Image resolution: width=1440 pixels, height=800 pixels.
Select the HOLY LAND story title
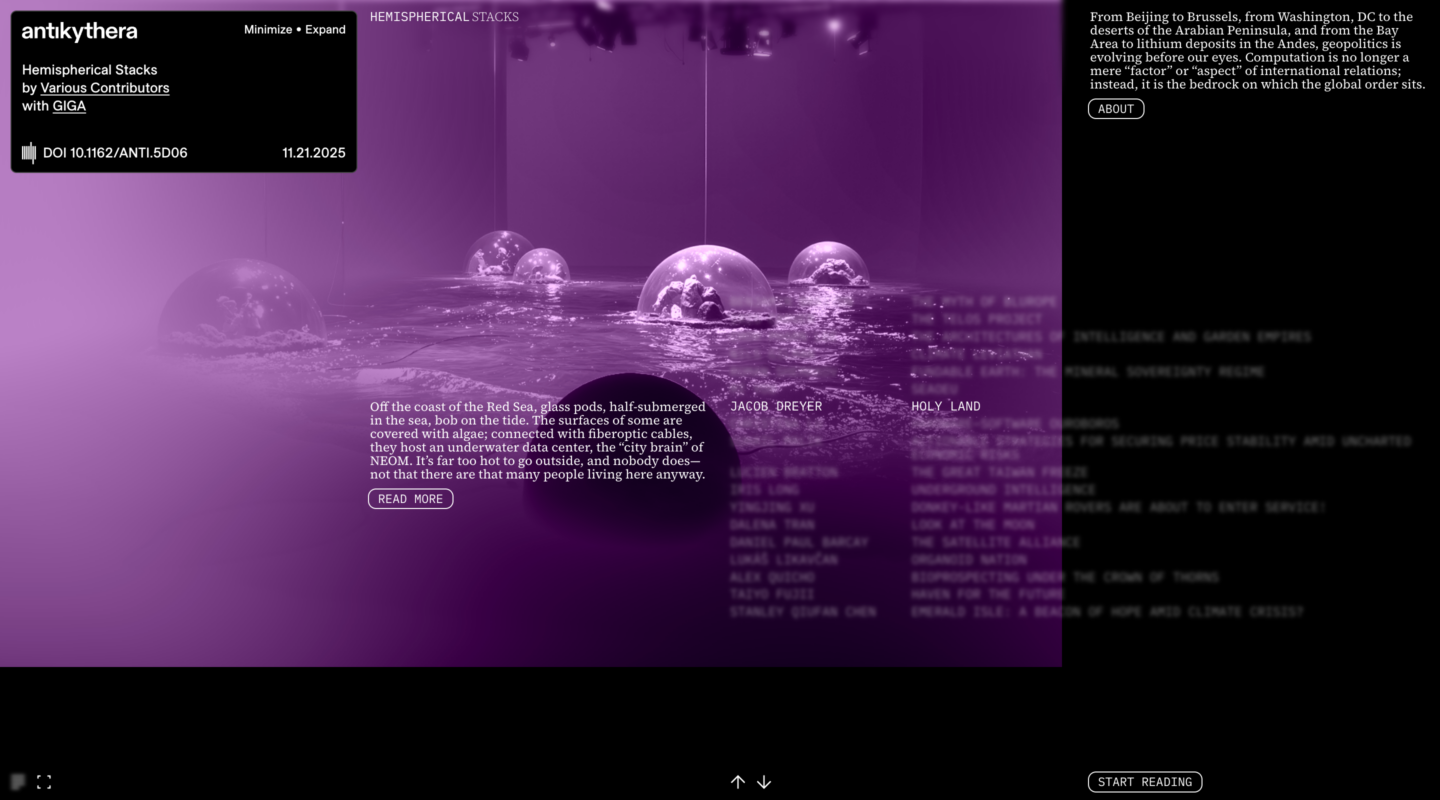[x=945, y=406]
